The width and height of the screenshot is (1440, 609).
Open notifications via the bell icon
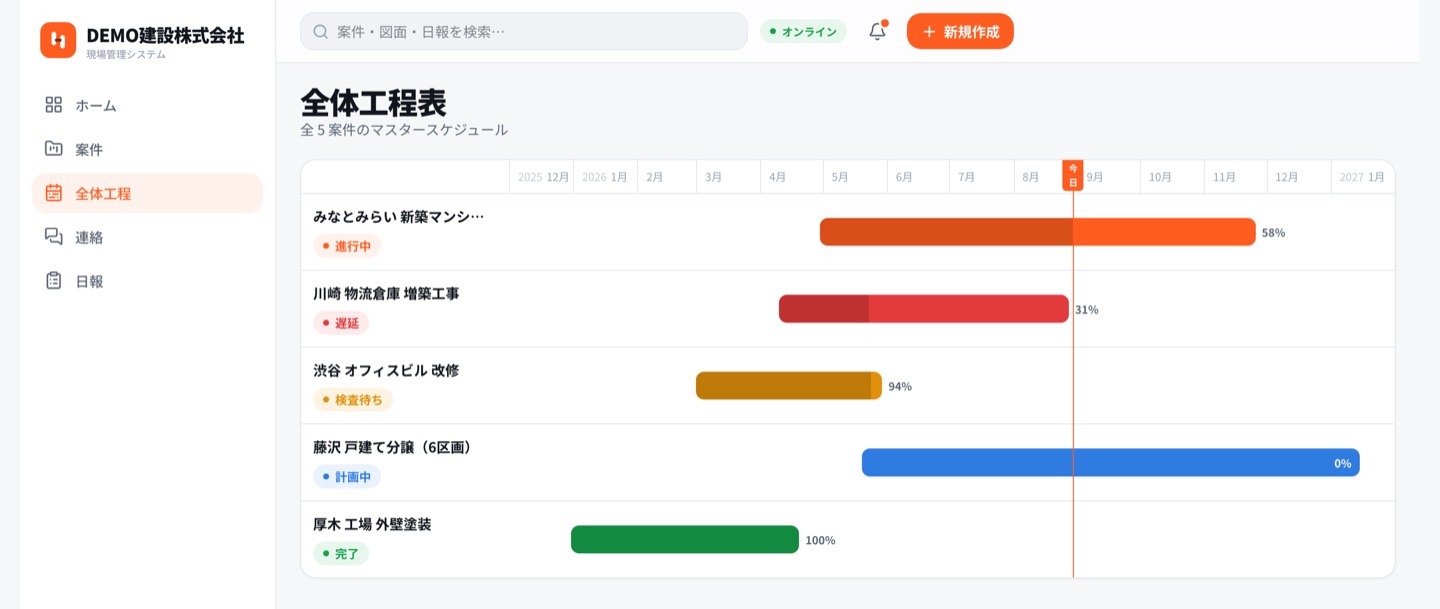(x=877, y=31)
